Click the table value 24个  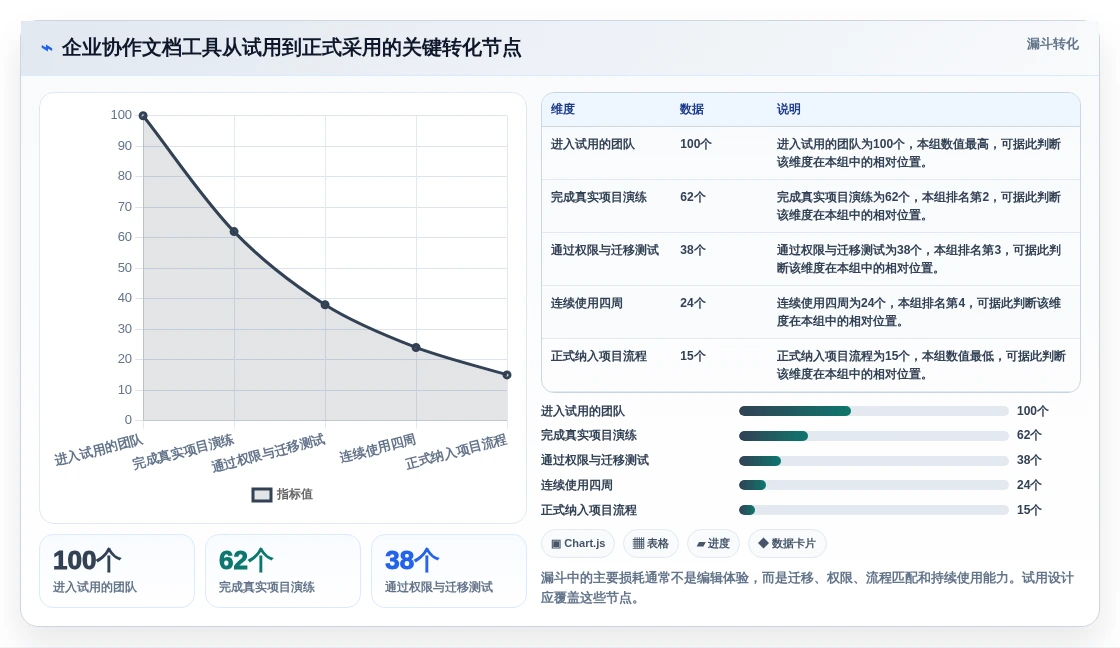(x=692, y=303)
